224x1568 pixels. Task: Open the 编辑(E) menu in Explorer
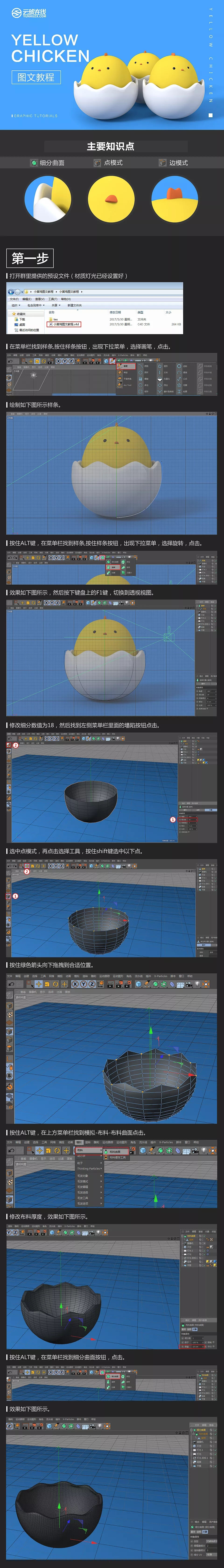click(27, 299)
